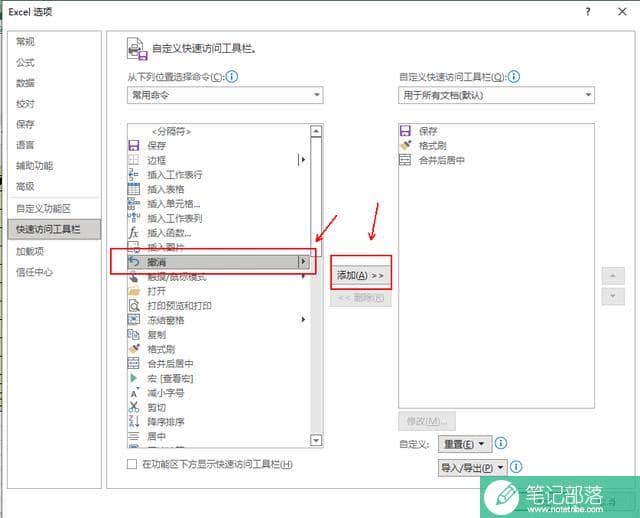This screenshot has width=640, height=518.
Task: Click the Insert Sheet Columns icon
Action: [x=134, y=218]
